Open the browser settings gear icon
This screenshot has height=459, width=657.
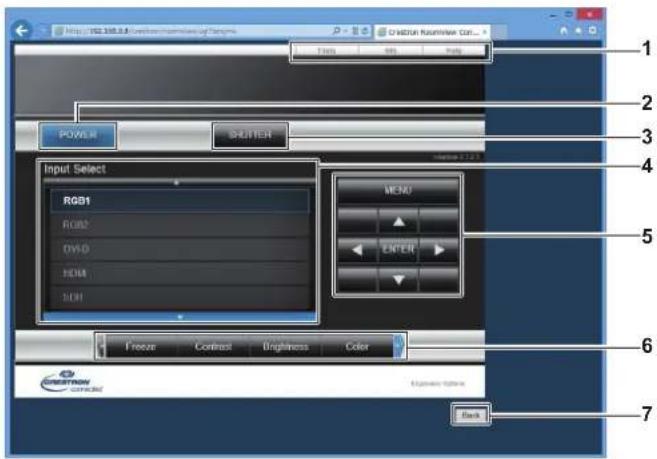(593, 31)
